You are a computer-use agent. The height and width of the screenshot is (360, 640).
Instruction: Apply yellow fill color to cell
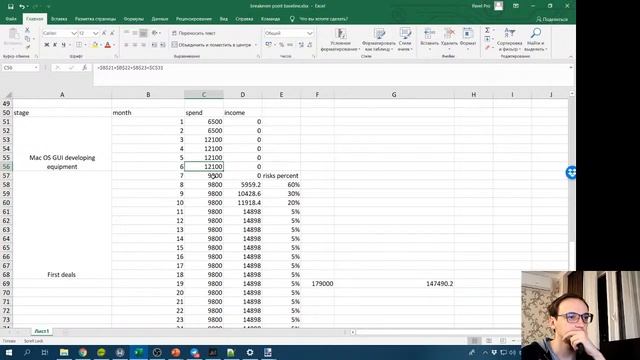pyautogui.click(x=95, y=44)
